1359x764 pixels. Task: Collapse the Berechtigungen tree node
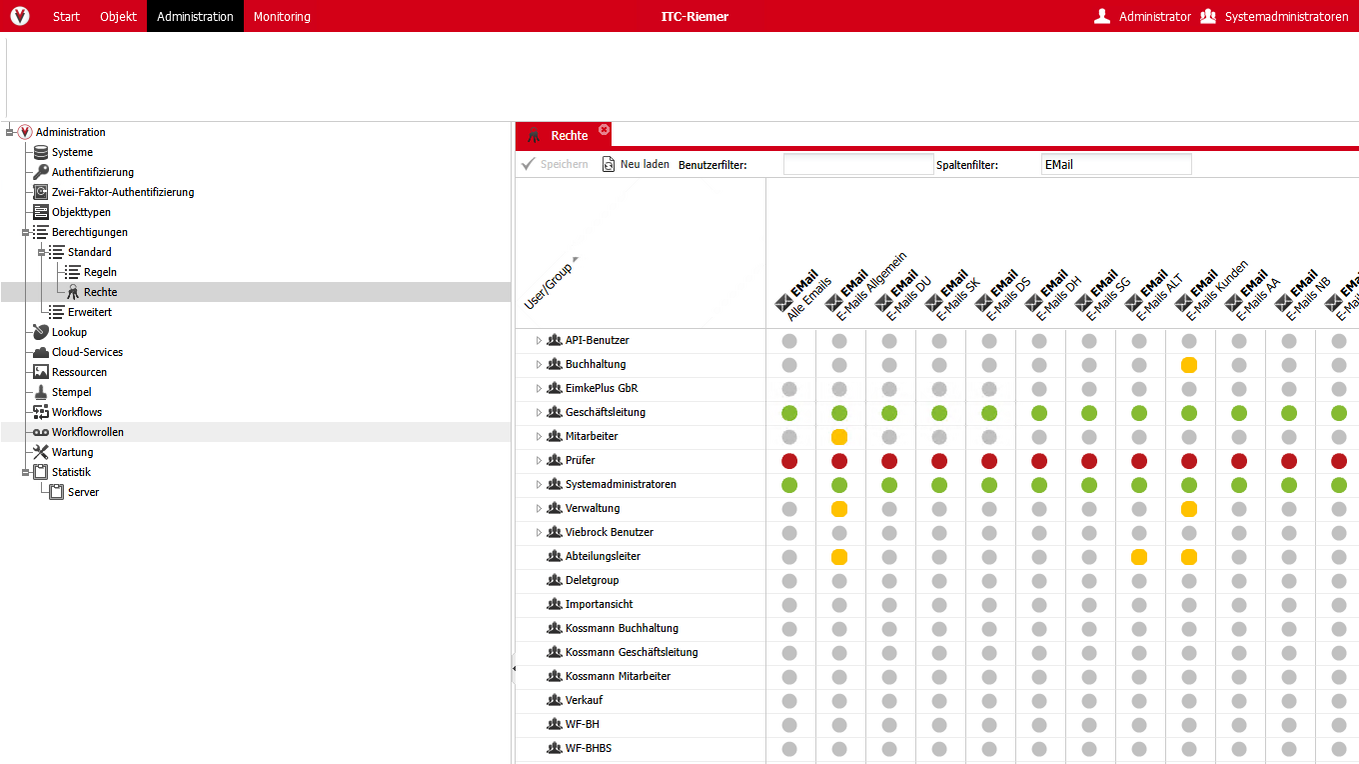pyautogui.click(x=26, y=232)
